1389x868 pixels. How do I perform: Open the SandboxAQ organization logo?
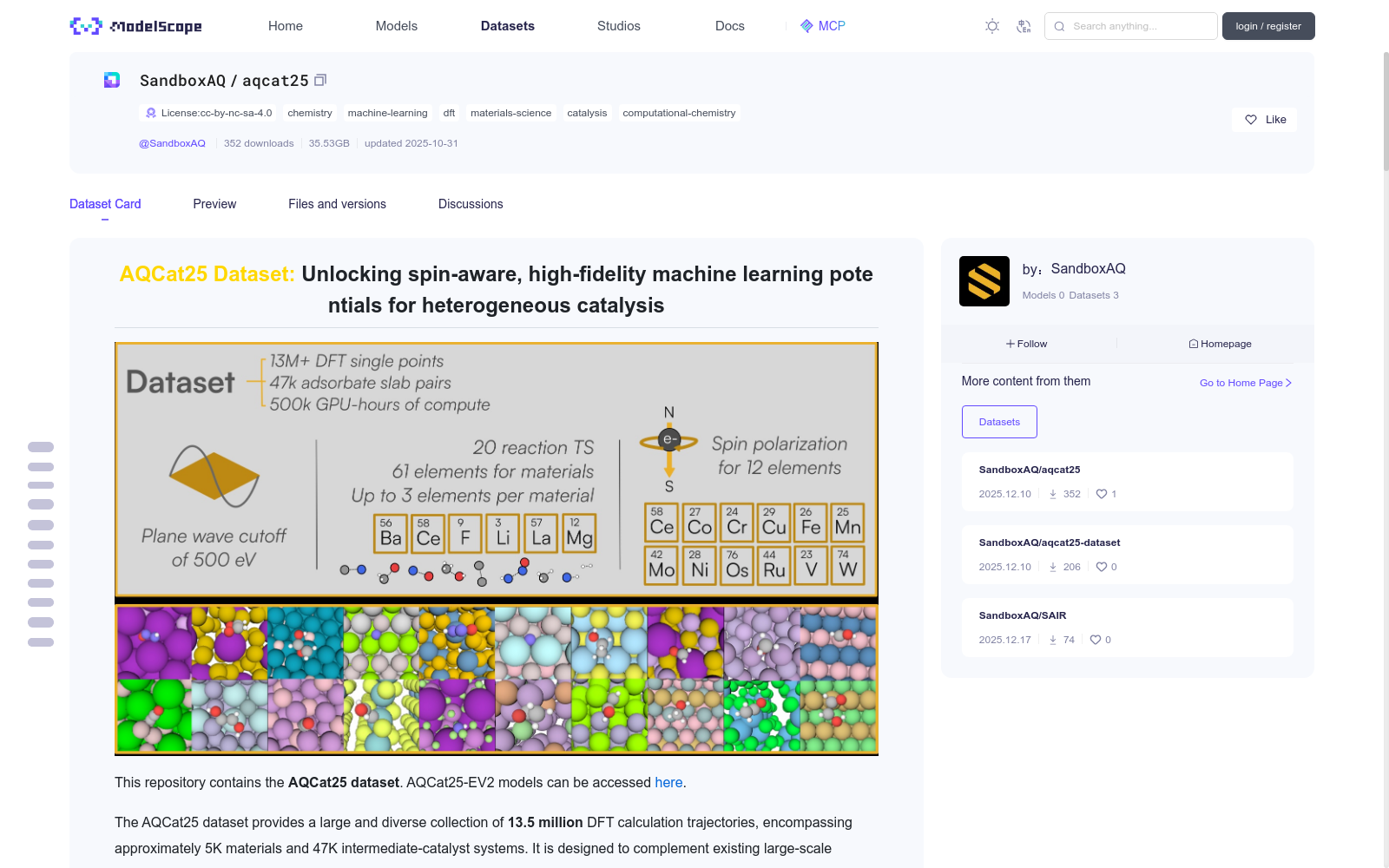[x=984, y=281]
